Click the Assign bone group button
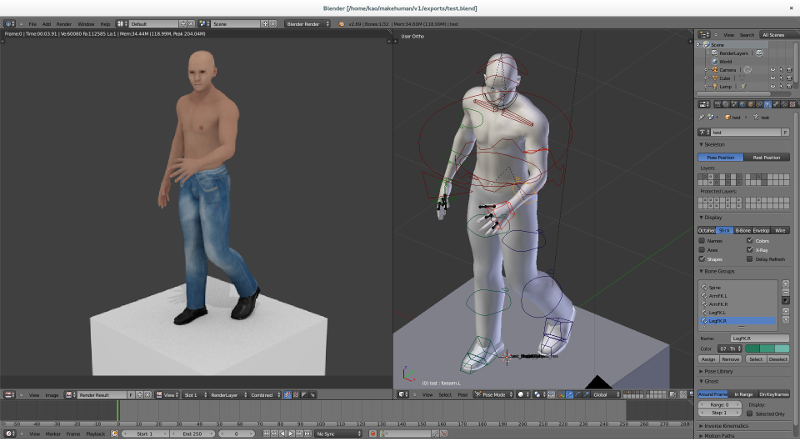The image size is (800, 439). point(708,358)
